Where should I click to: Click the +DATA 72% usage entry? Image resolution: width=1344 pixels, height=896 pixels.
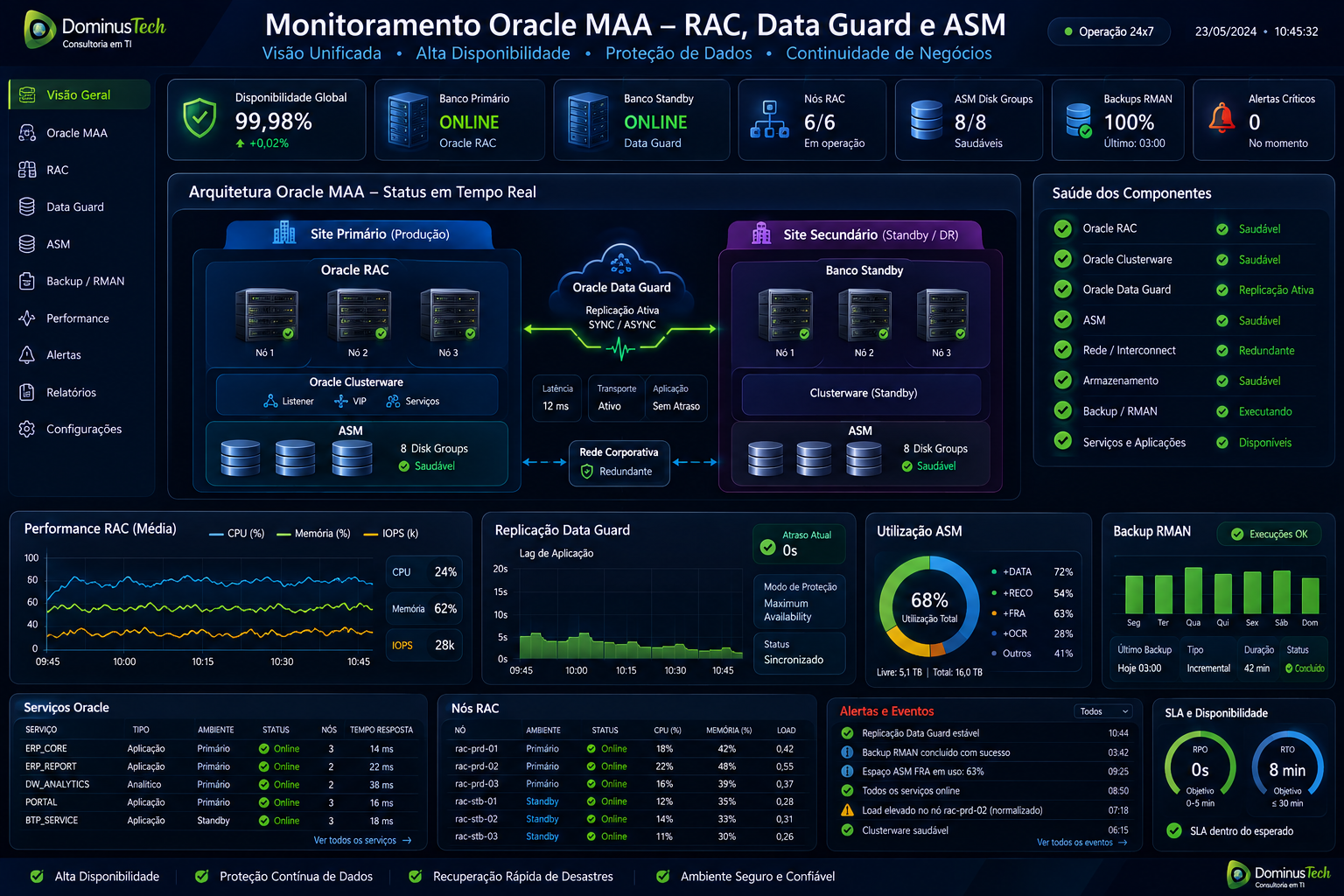(x=1032, y=572)
